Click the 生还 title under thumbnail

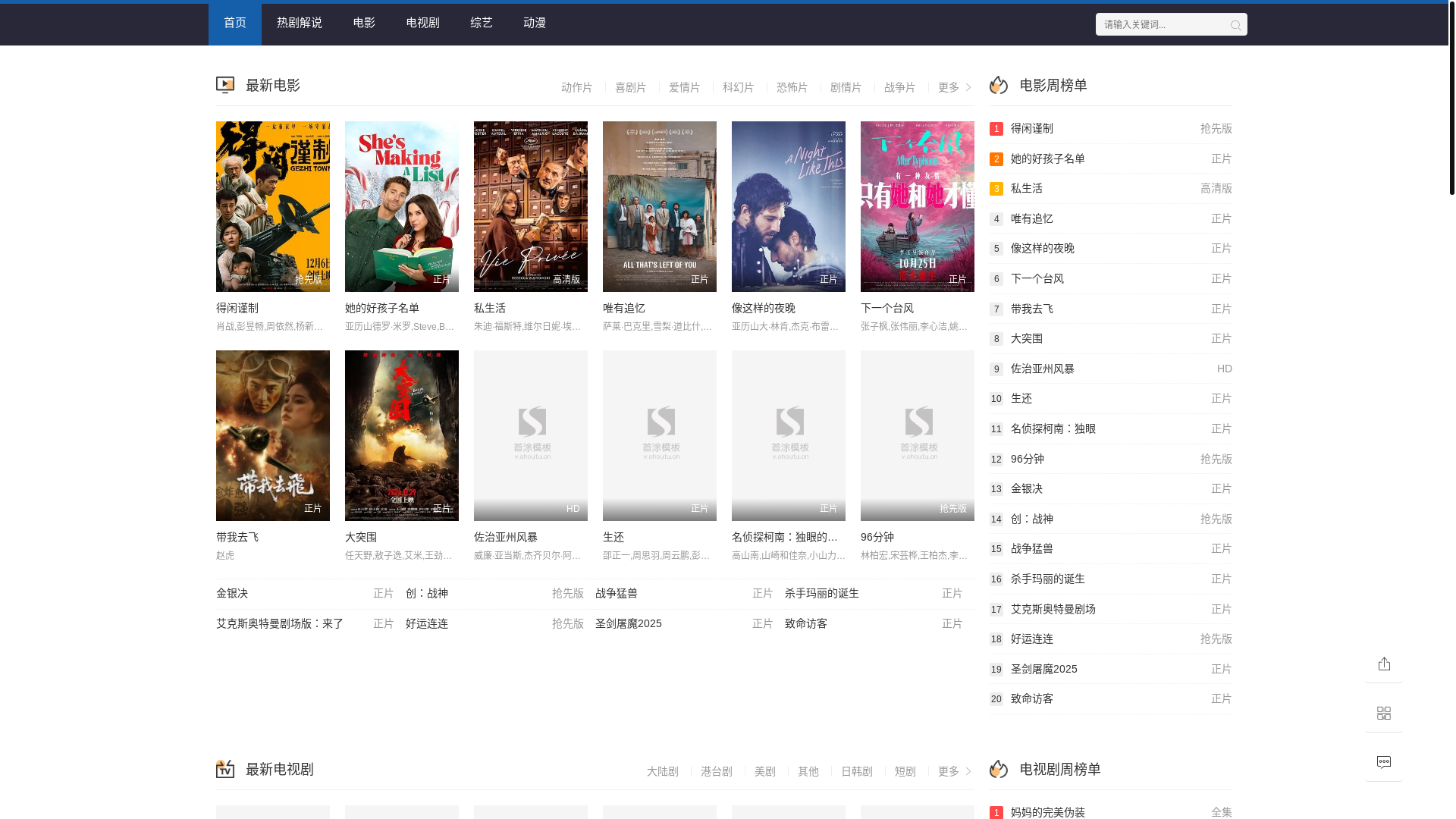pyautogui.click(x=613, y=537)
